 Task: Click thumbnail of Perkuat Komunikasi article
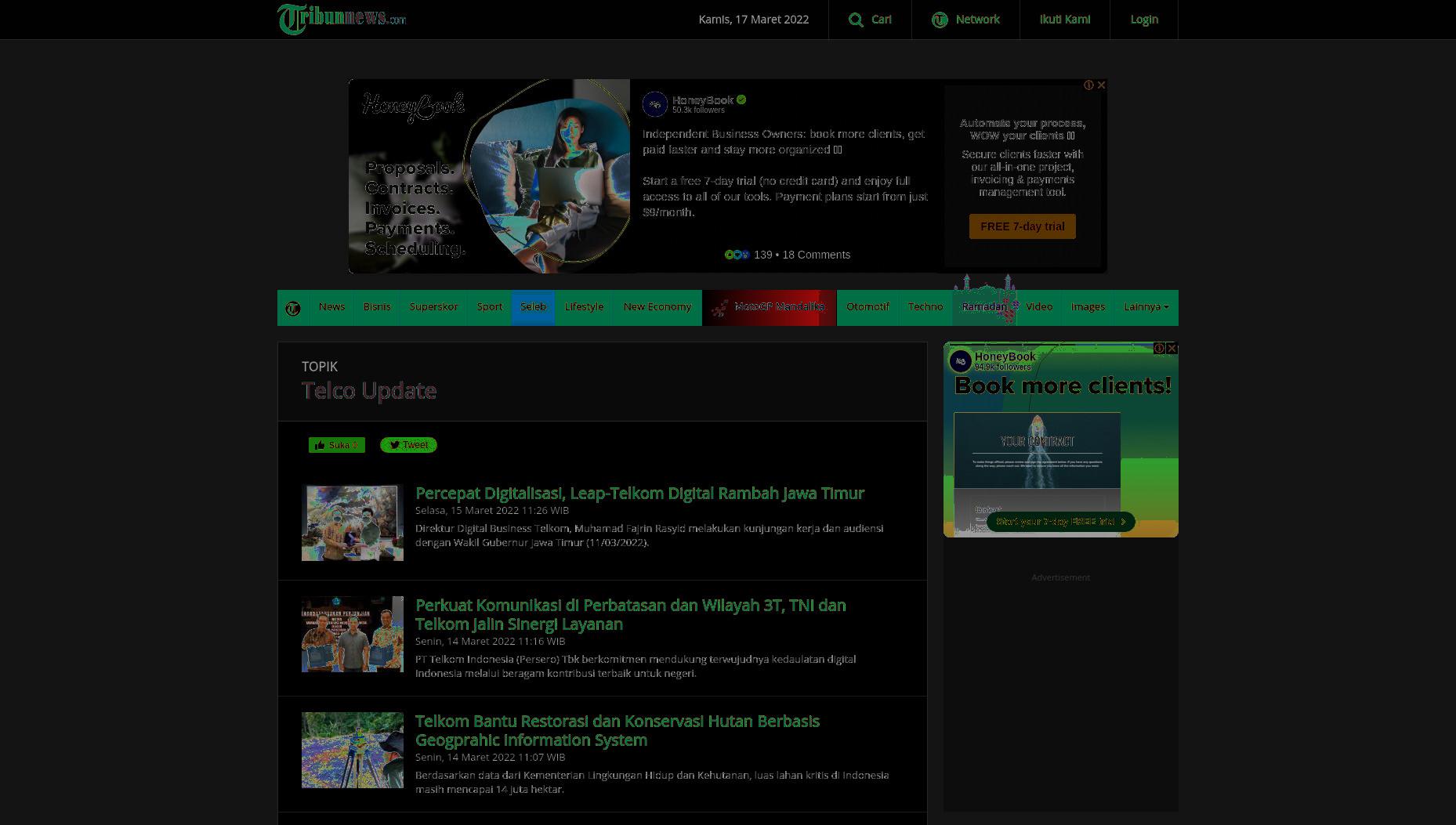[x=353, y=635]
